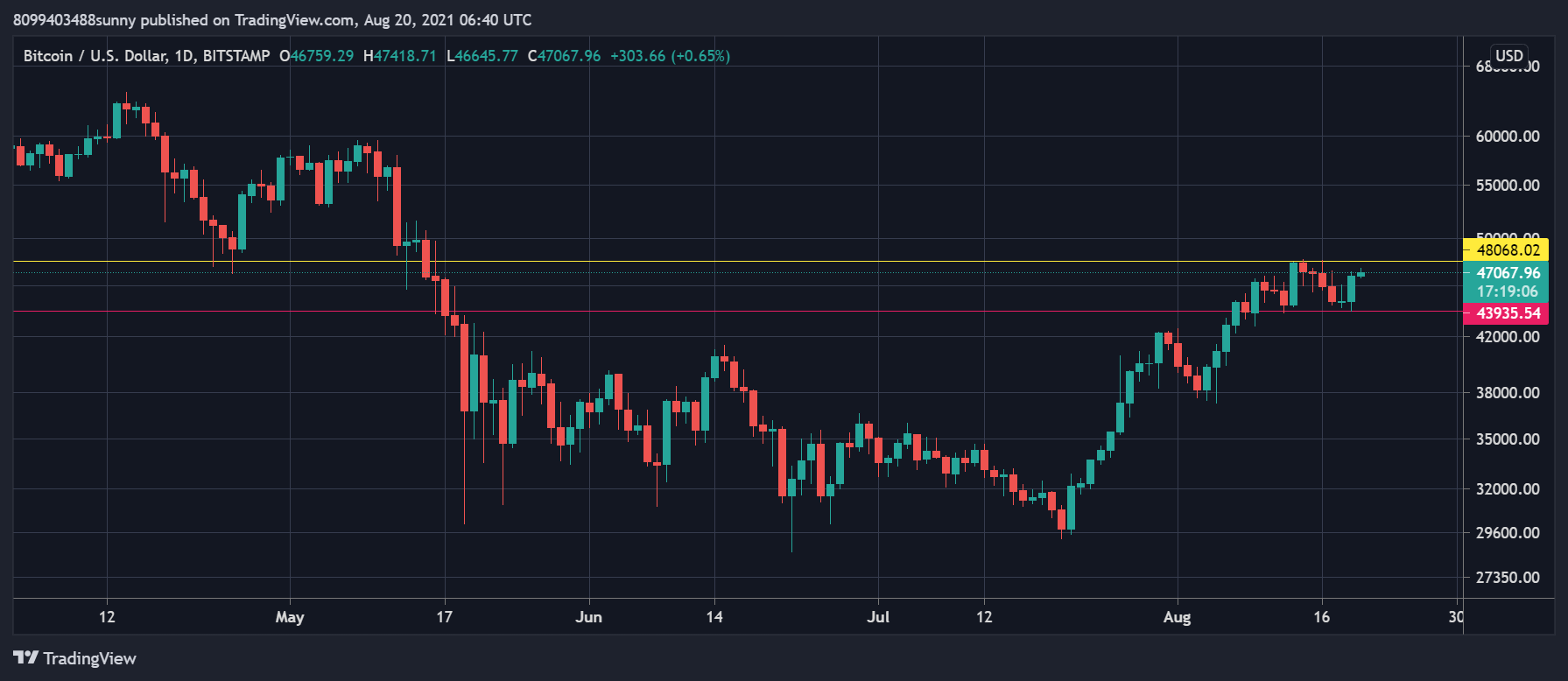The height and width of the screenshot is (681, 1568).
Task: Click the Jul label on time axis
Action: coord(878,617)
